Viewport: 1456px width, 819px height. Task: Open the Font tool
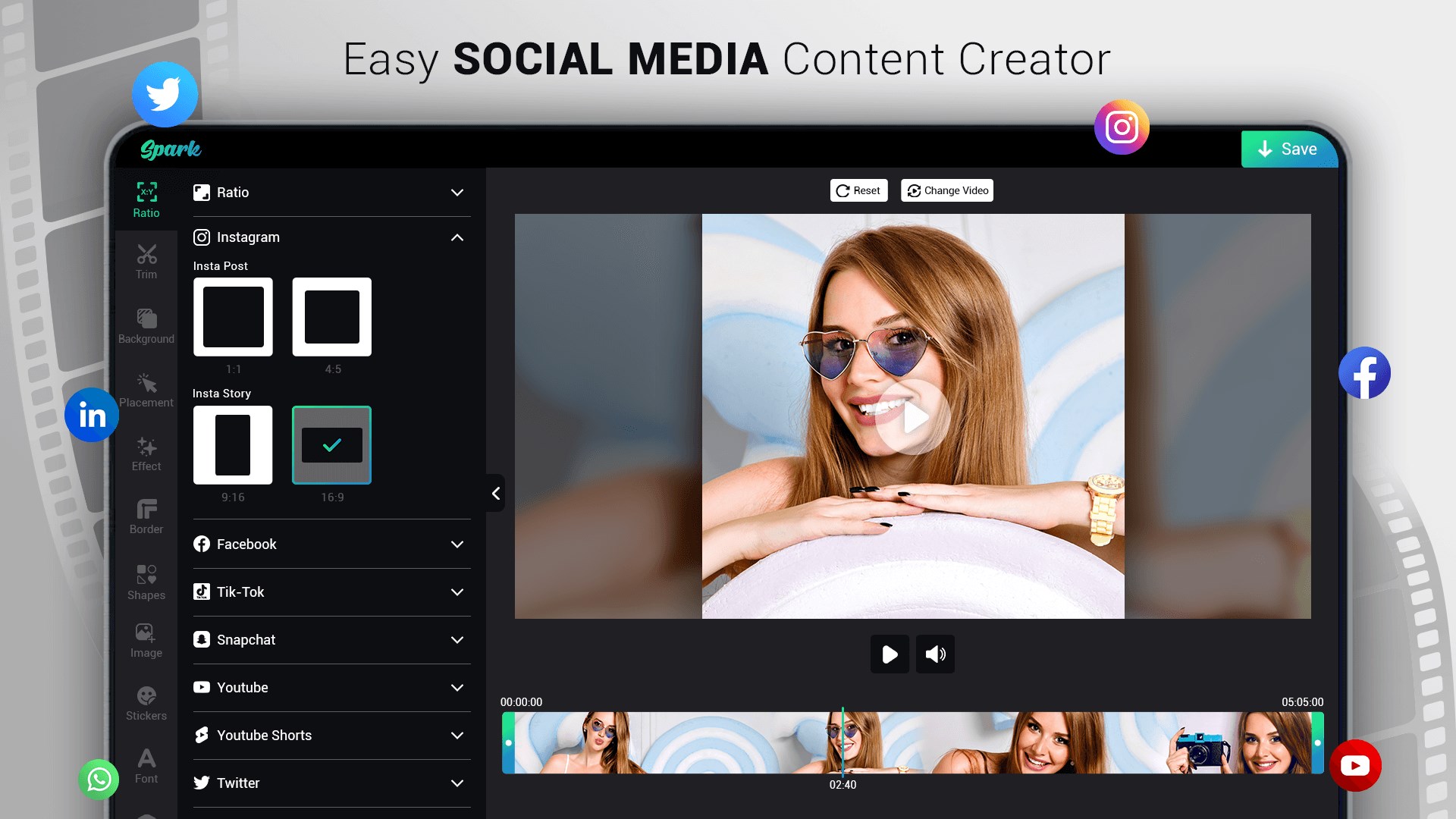click(x=146, y=765)
